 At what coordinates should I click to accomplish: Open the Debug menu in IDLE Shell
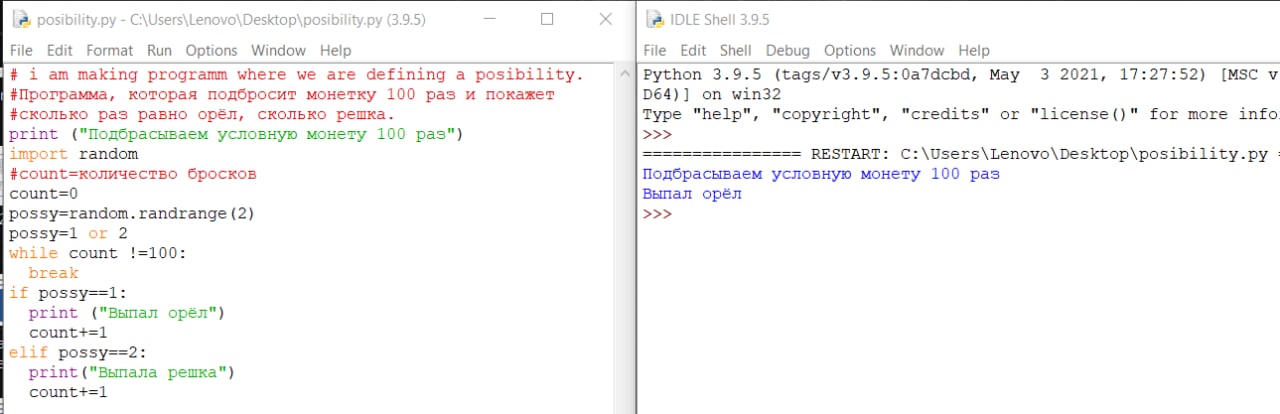788,50
